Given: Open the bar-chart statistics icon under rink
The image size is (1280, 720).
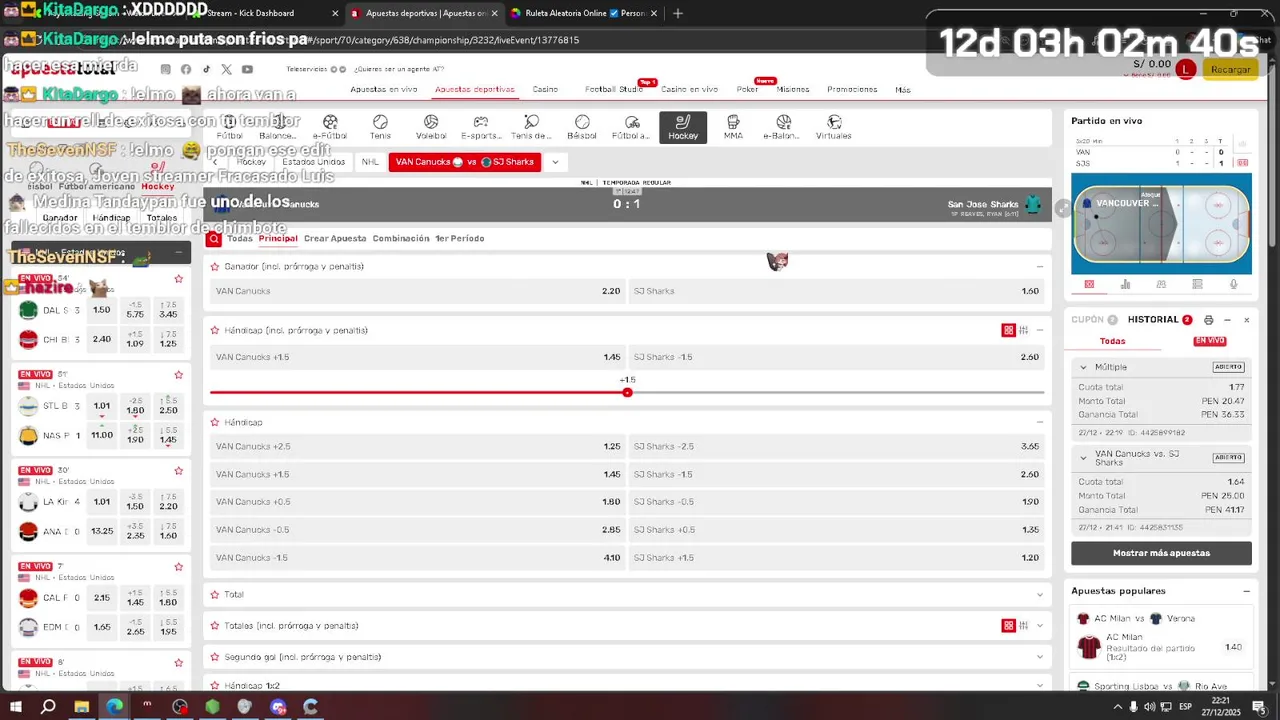Looking at the screenshot, I should tap(1125, 284).
